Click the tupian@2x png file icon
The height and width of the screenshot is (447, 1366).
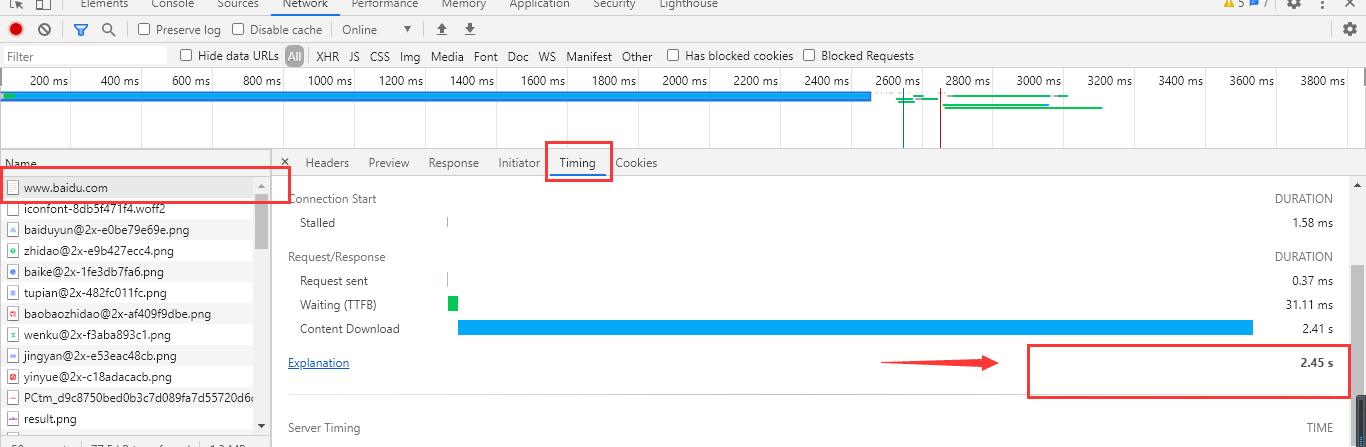pyautogui.click(x=13, y=293)
